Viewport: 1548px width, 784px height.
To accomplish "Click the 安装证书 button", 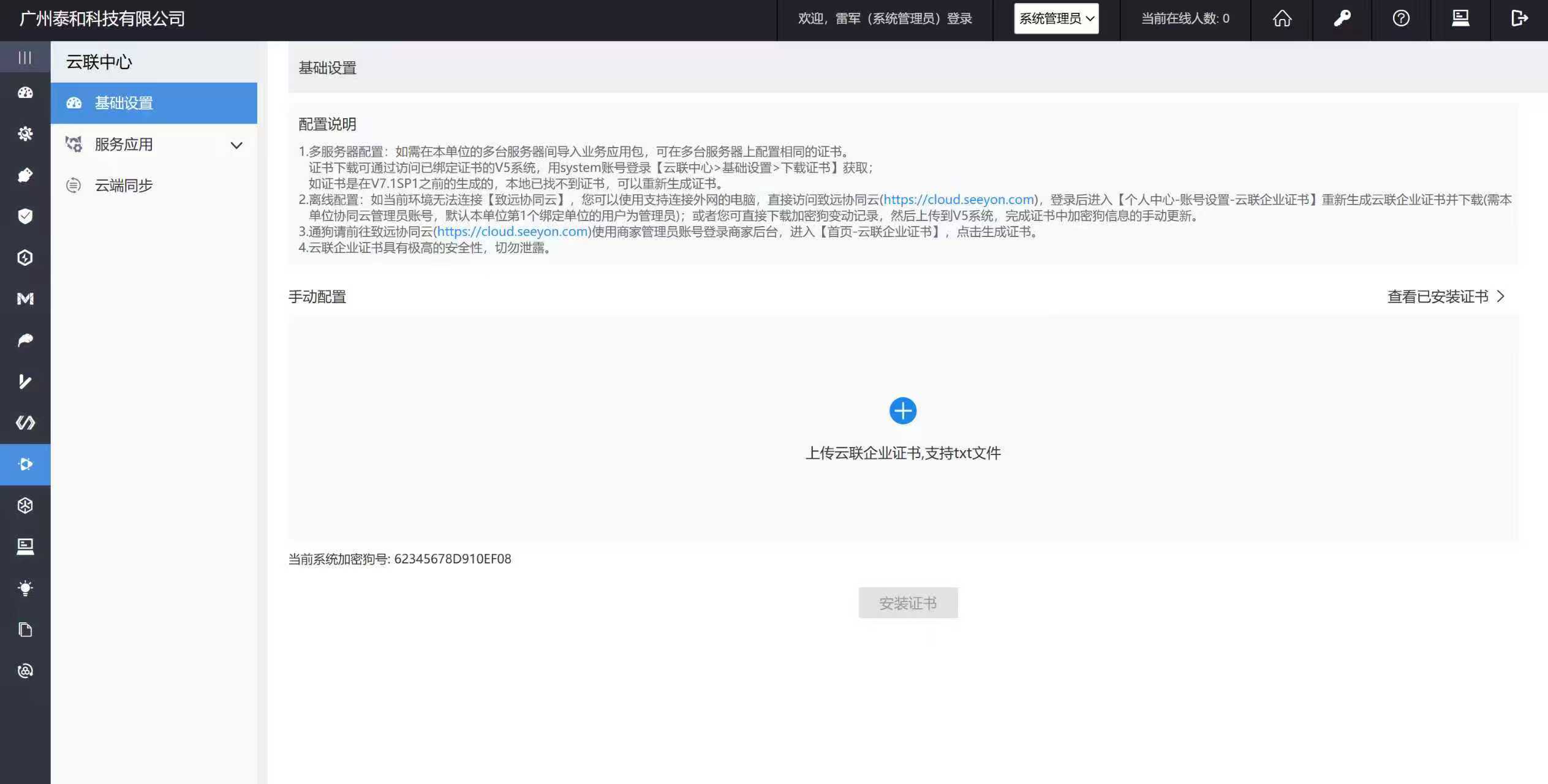I will [x=908, y=603].
